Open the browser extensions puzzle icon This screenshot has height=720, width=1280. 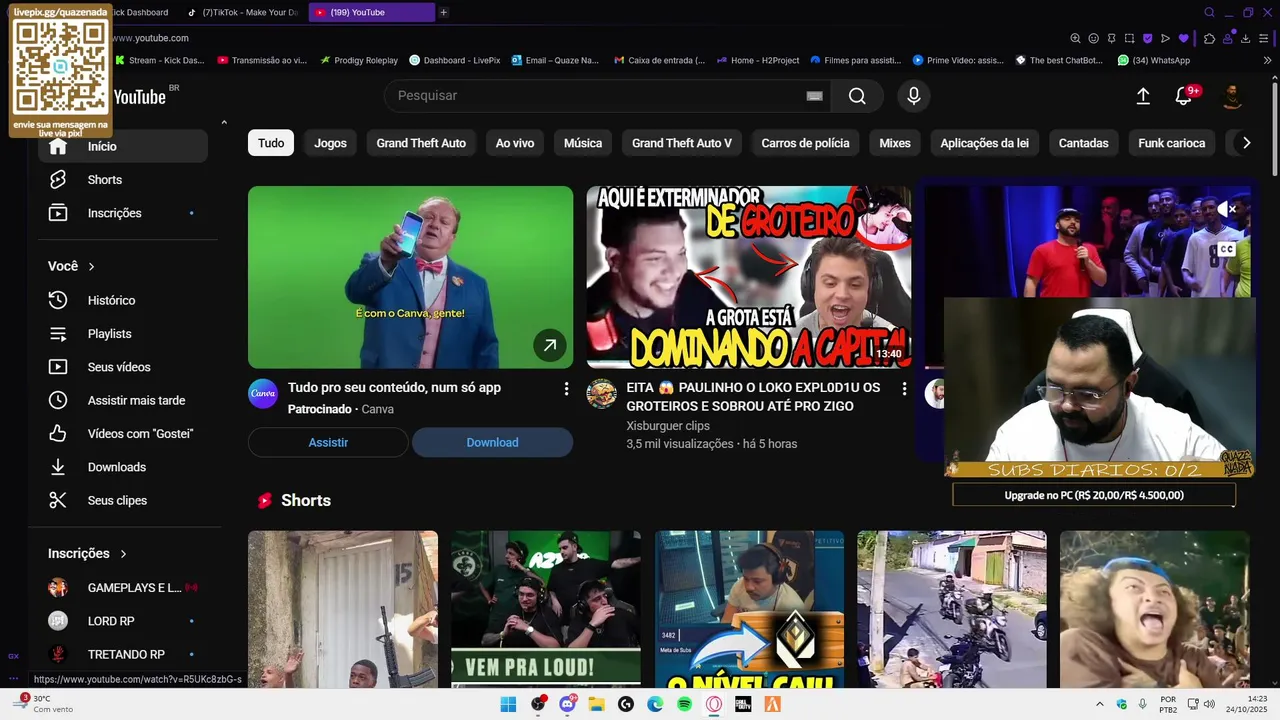coord(1209,38)
